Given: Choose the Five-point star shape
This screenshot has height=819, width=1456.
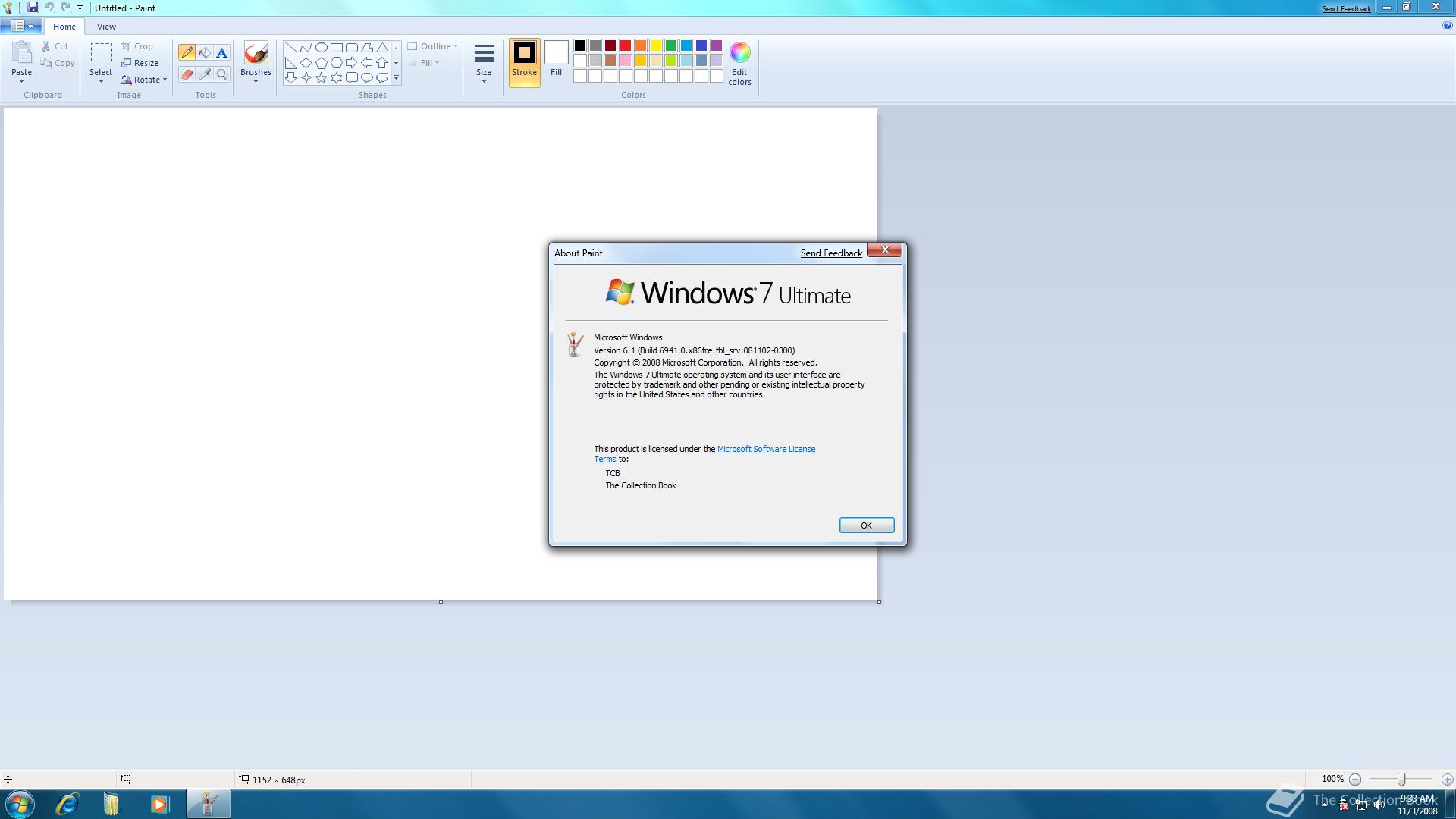Looking at the screenshot, I should (x=322, y=78).
